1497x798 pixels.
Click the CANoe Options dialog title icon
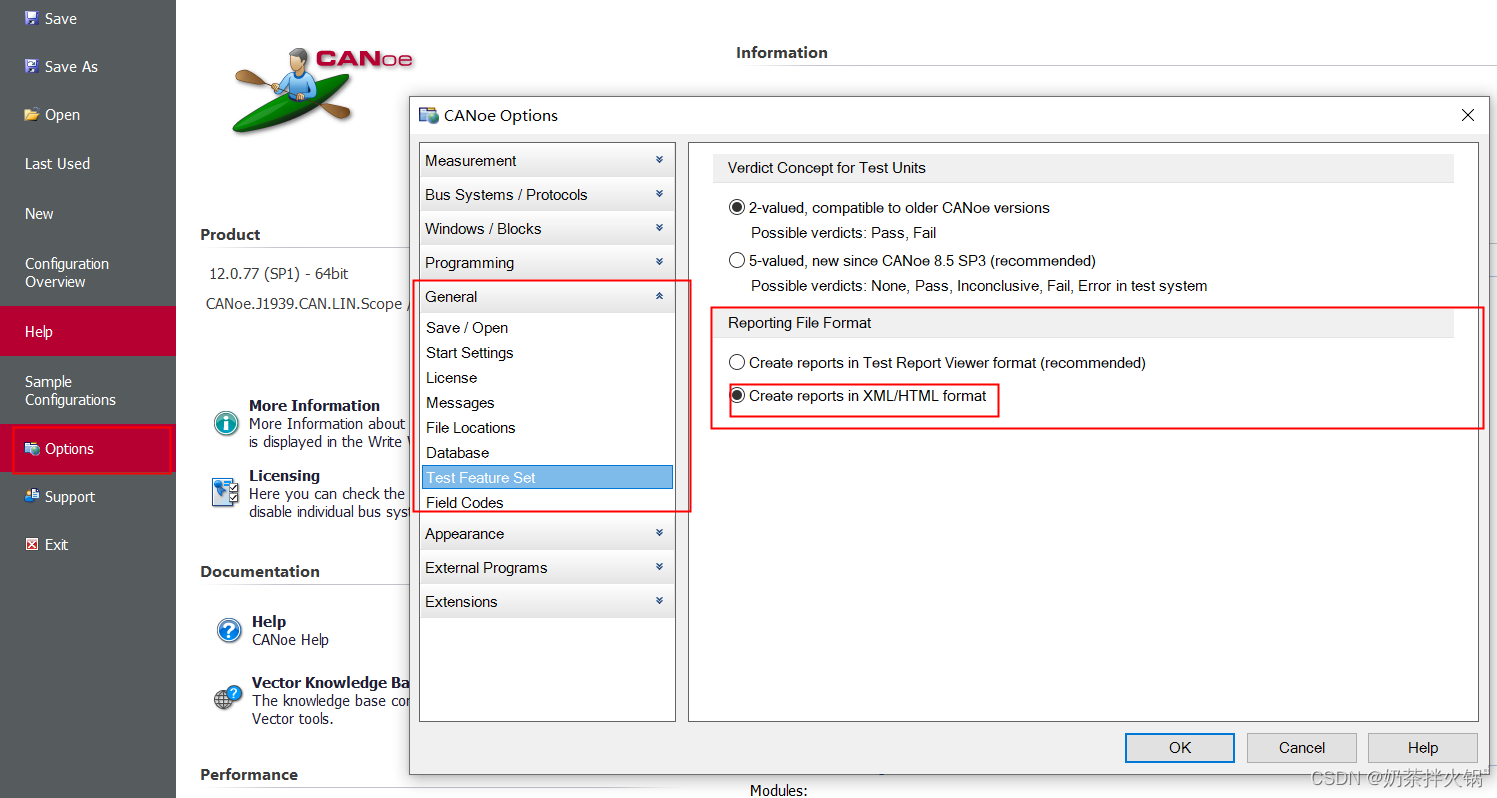pos(429,116)
